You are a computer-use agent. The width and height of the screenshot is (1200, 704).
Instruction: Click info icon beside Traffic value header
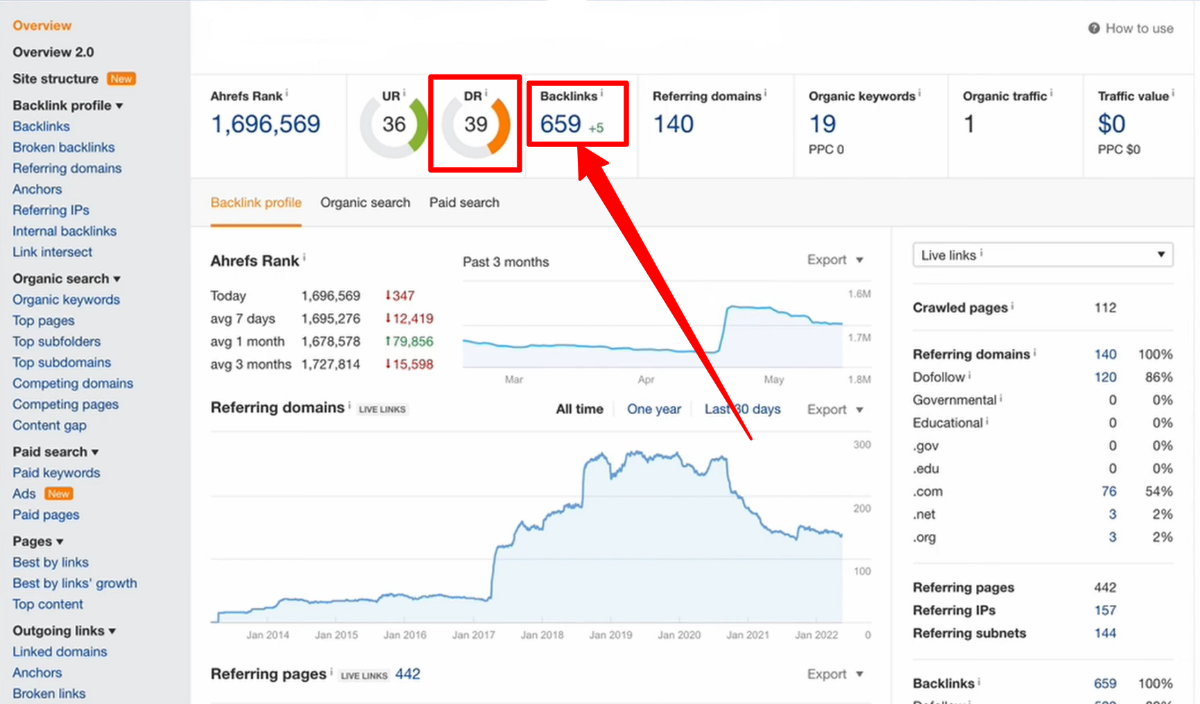(x=1173, y=93)
